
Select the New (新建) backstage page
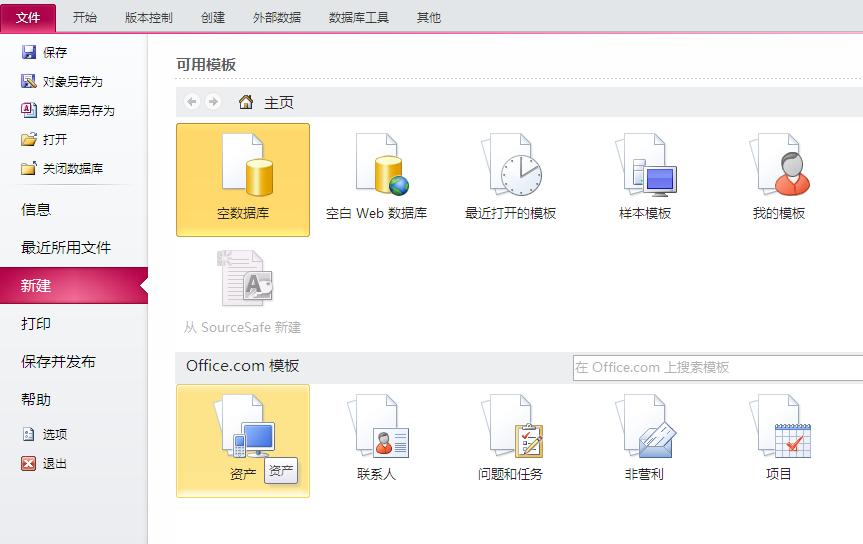pos(74,285)
